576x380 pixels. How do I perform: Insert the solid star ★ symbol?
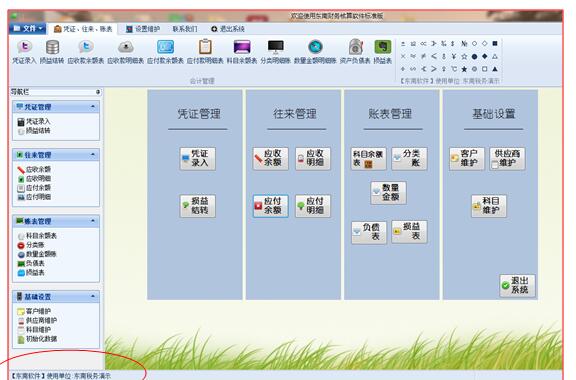point(464,69)
